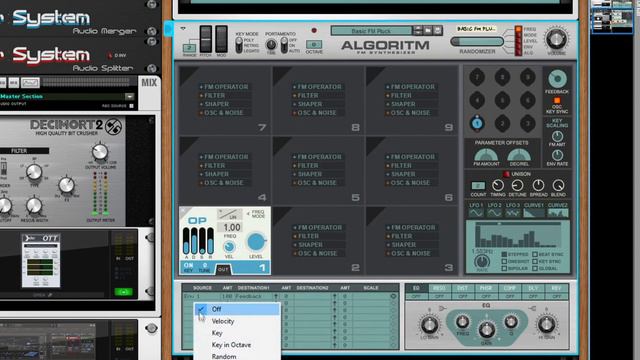This screenshot has width=640, height=360.
Task: Choose 'Key in Octave' menu entry
Action: click(237, 345)
